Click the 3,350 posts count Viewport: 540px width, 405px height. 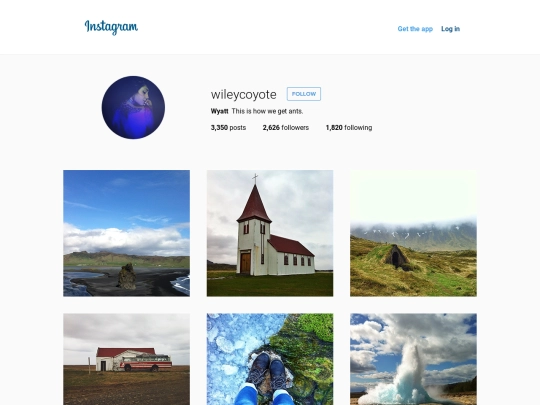coord(228,128)
